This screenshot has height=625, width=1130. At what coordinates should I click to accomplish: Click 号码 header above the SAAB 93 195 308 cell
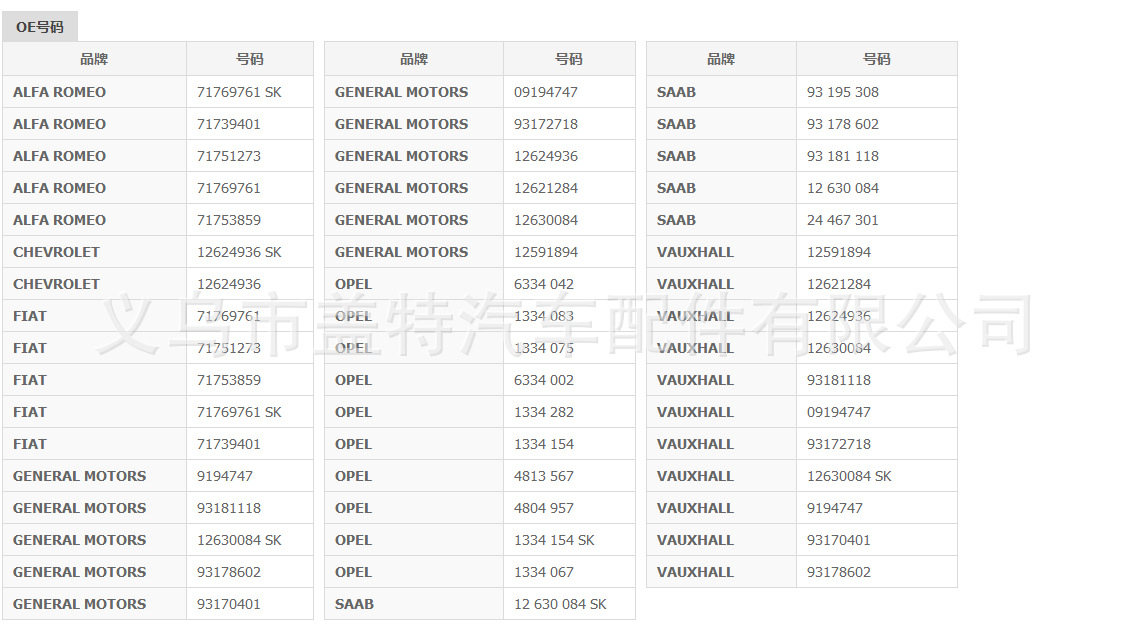tap(876, 59)
